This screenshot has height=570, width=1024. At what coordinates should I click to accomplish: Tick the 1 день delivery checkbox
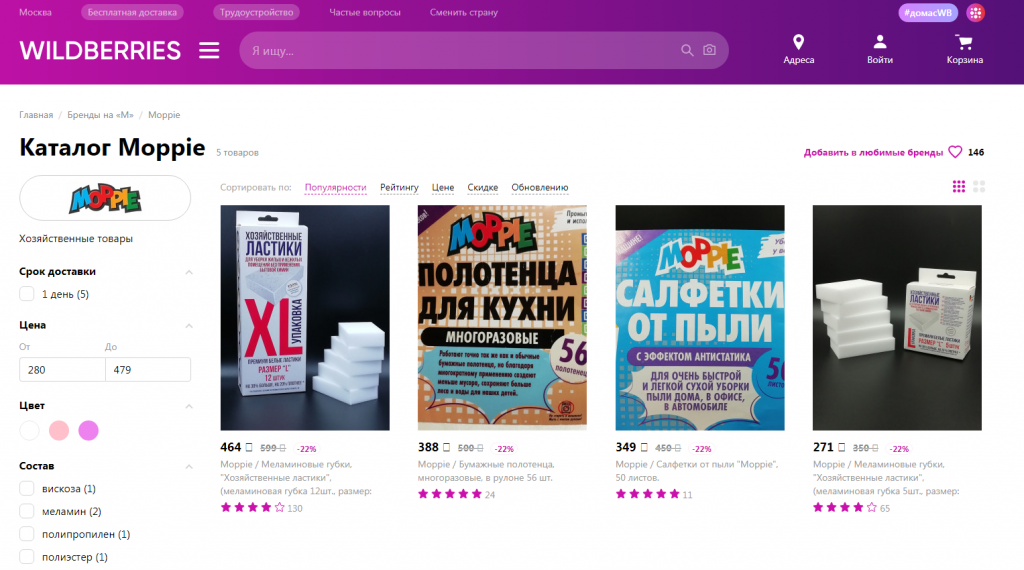(27, 294)
